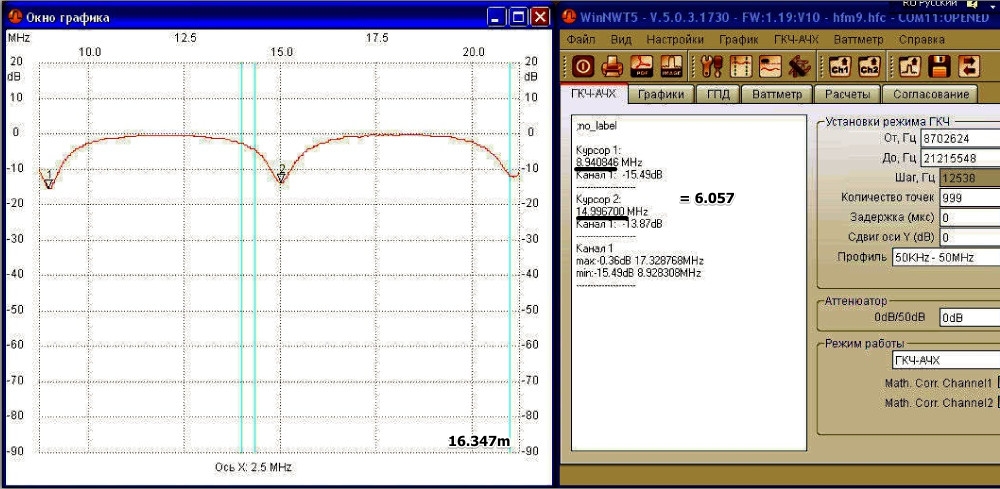The image size is (1000, 489).
Task: Click the max:-0.36dB 17.328768MHz line
Action: pyautogui.click(x=640, y=261)
